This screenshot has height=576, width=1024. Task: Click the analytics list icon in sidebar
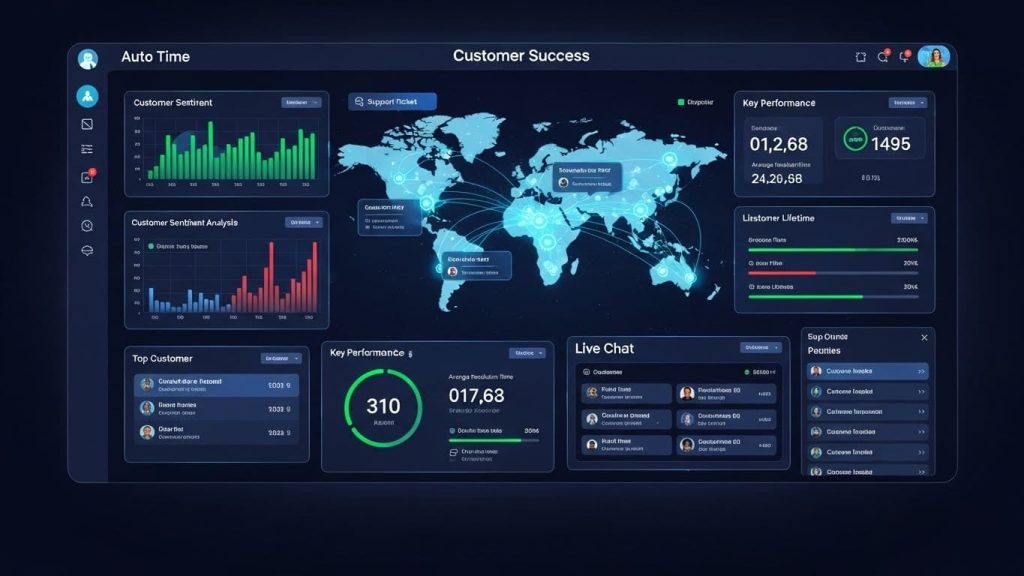click(87, 148)
